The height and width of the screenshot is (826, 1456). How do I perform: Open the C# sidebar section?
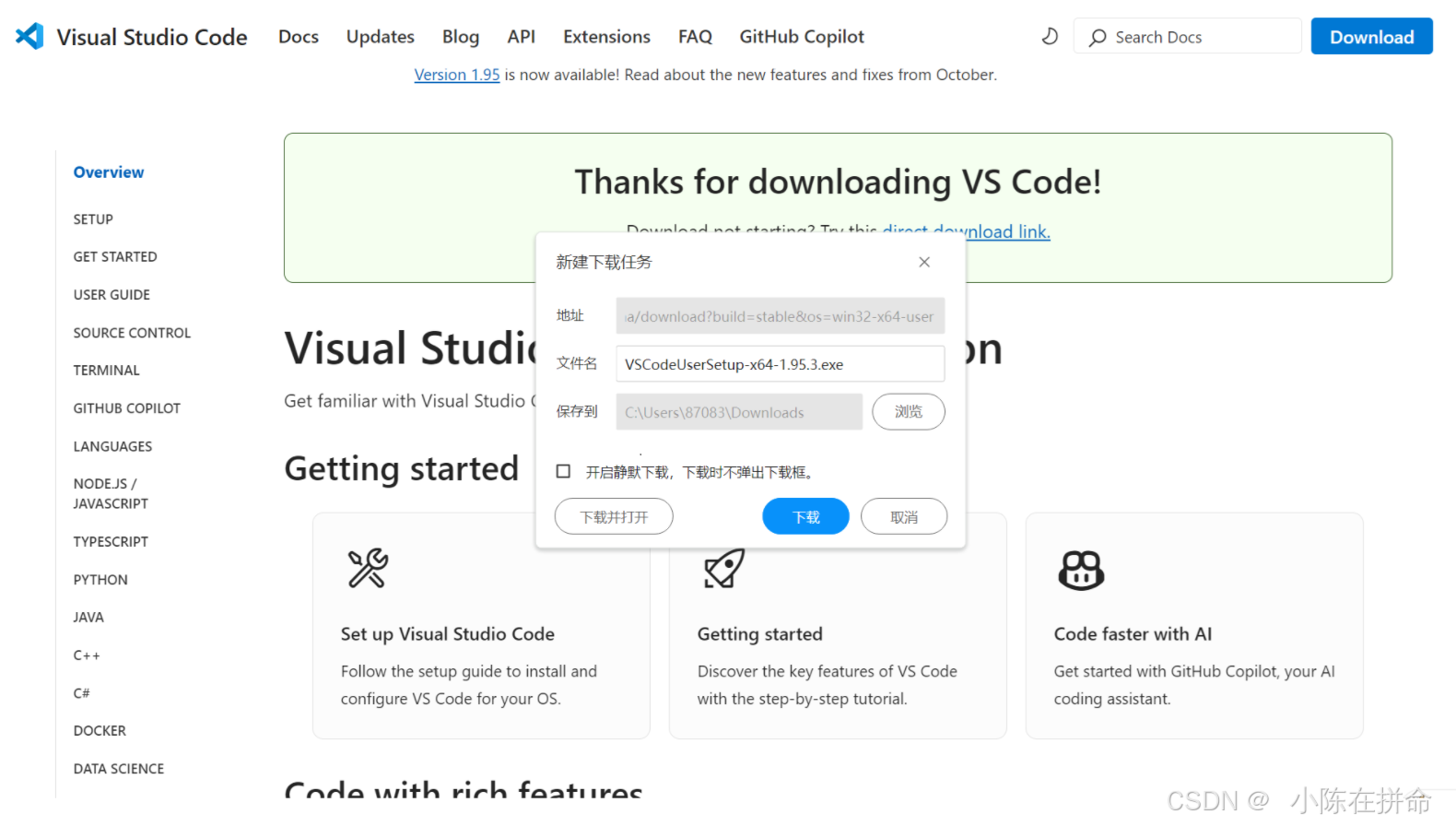82,693
